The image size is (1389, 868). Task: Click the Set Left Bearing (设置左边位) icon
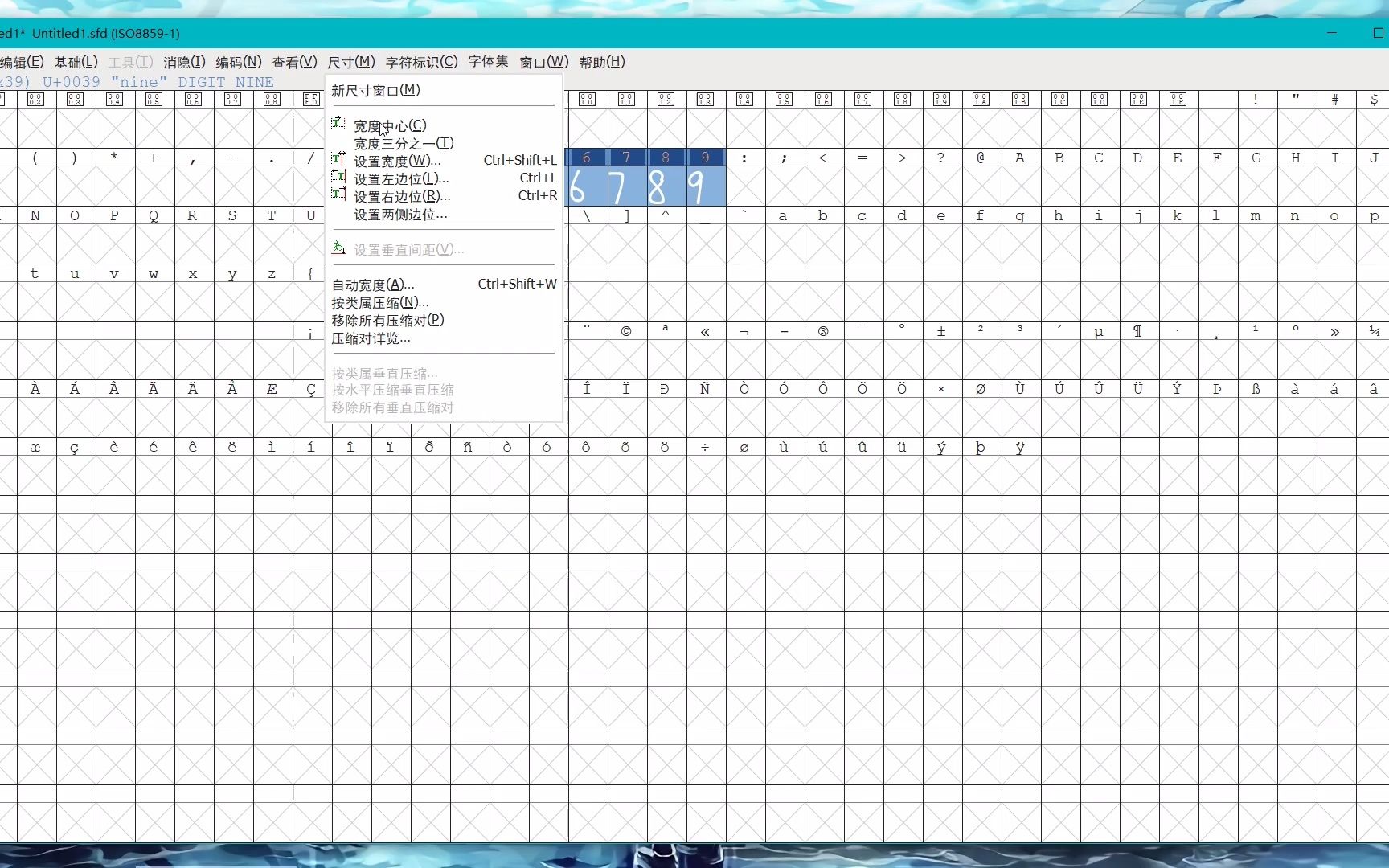click(338, 177)
